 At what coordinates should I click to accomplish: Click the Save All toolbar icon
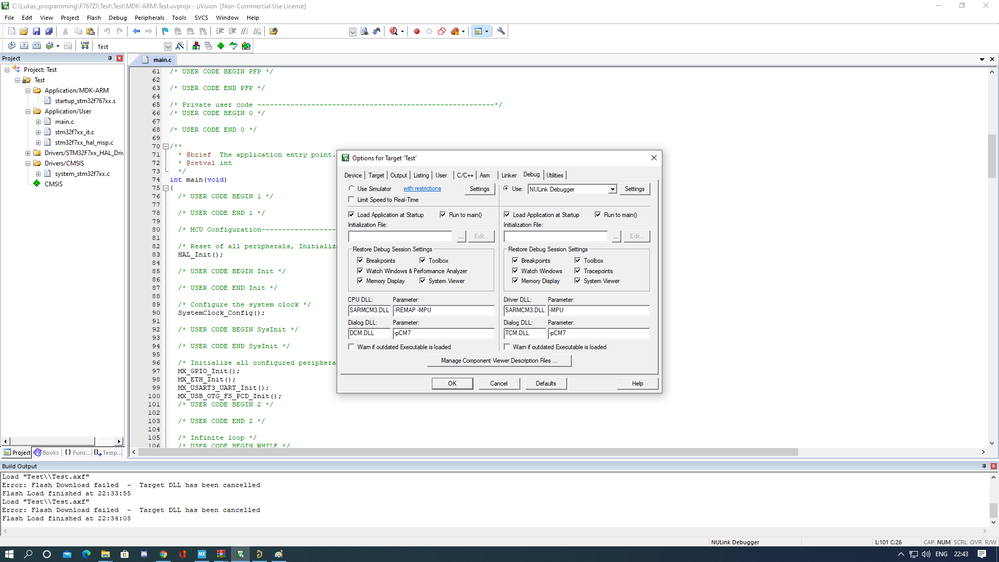[48, 31]
